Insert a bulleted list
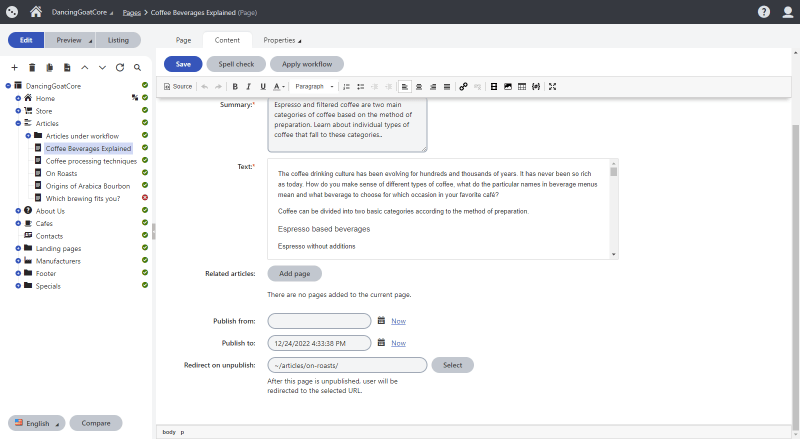The height and width of the screenshot is (439, 800). tap(361, 87)
